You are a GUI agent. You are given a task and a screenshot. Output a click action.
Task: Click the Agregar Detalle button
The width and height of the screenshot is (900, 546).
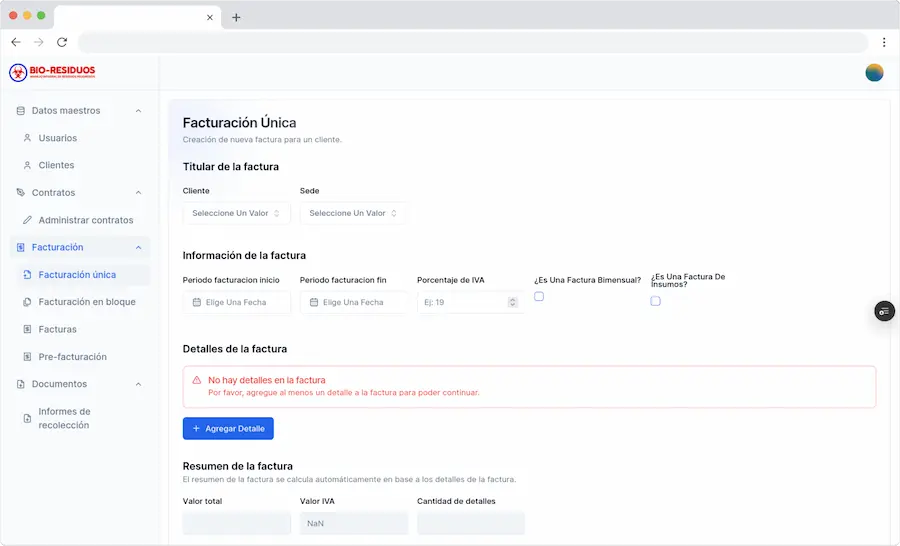point(228,428)
